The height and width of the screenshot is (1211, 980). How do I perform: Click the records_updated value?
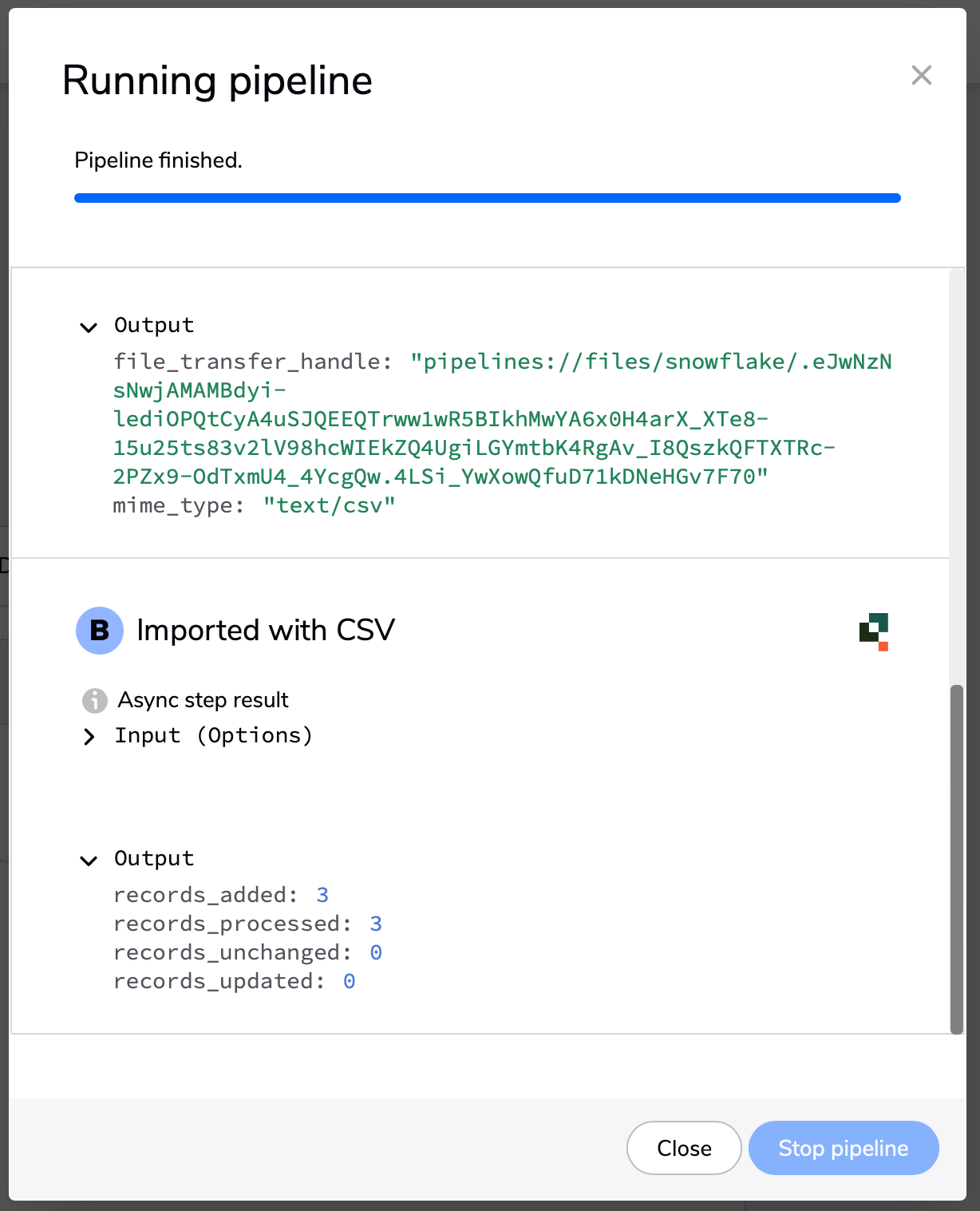pyautogui.click(x=350, y=981)
